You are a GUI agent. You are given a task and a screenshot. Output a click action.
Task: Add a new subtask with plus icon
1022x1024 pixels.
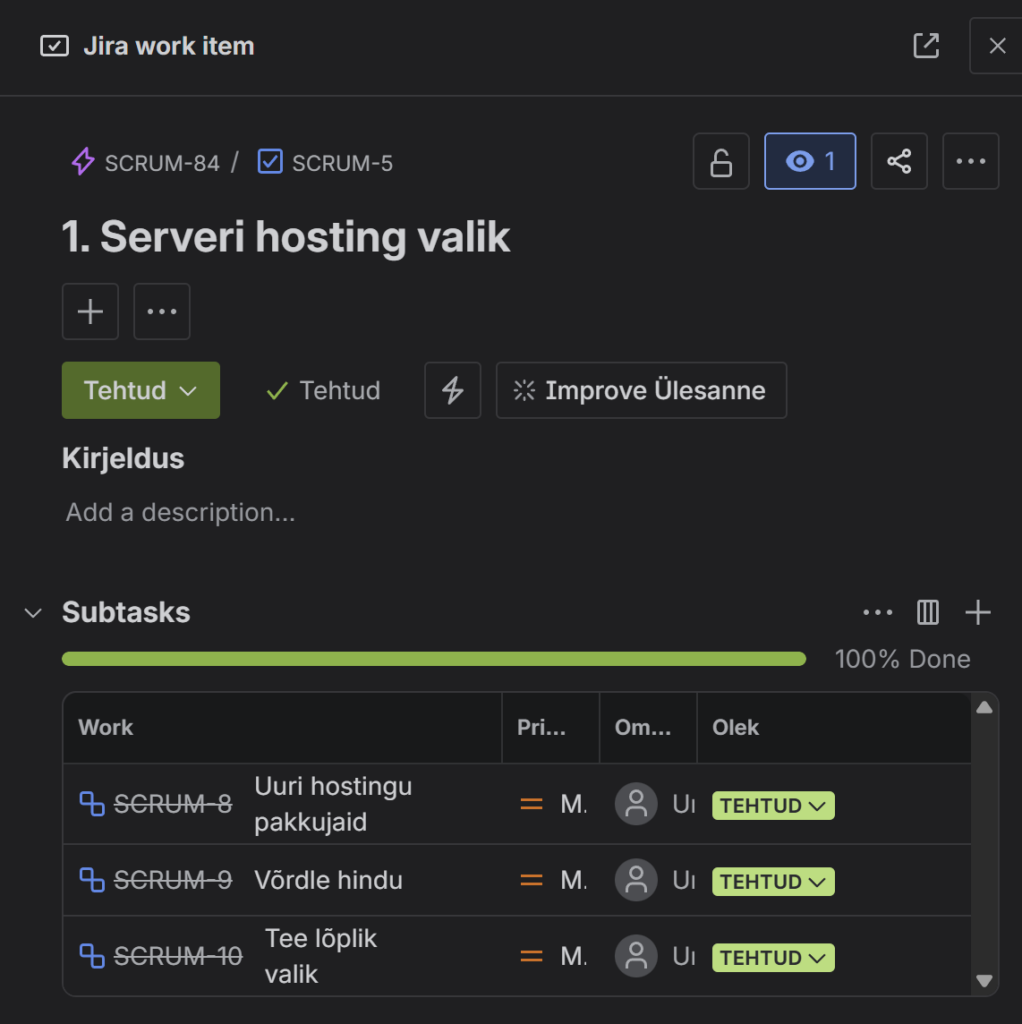click(977, 612)
